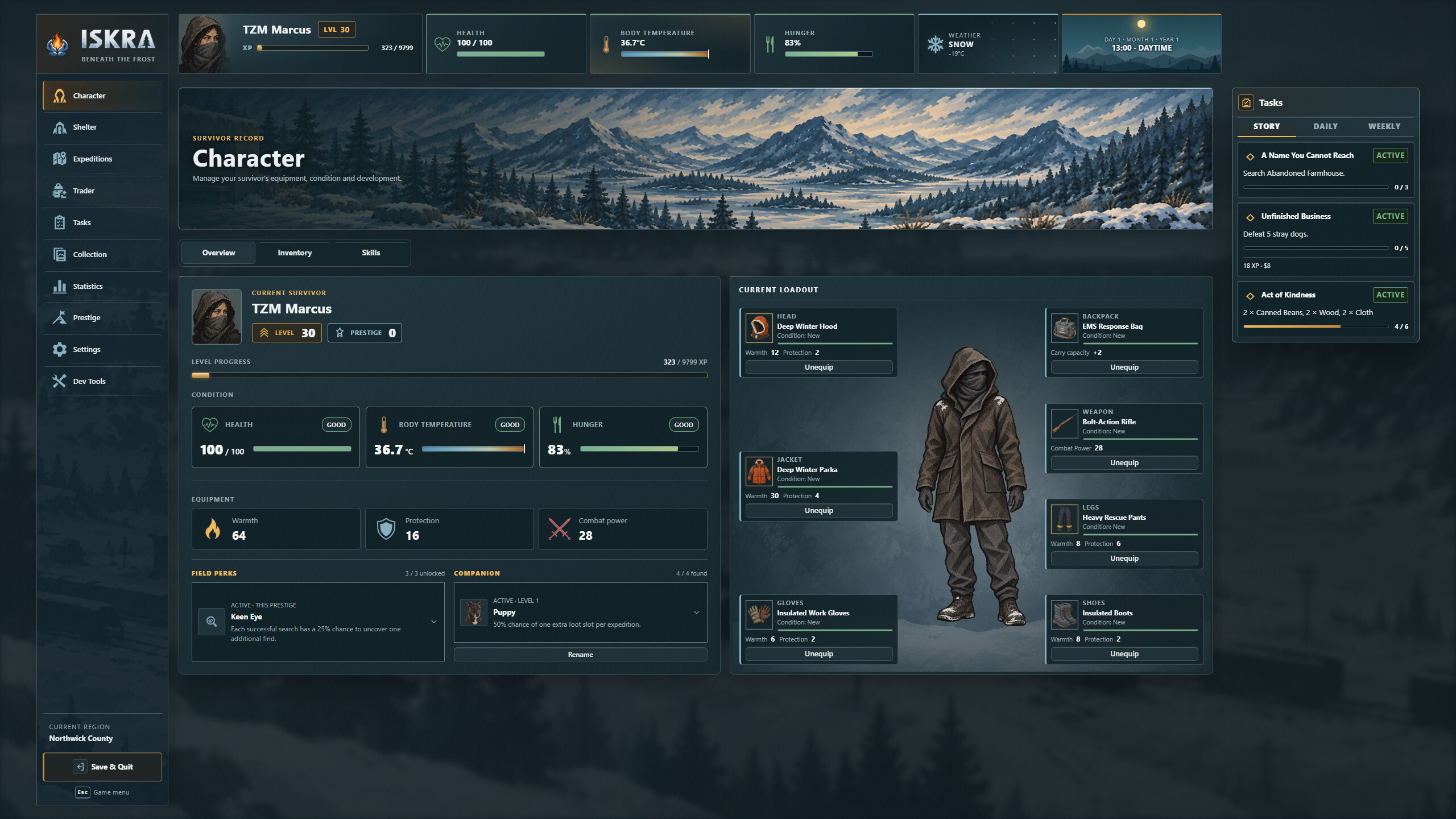This screenshot has width=1456, height=819.
Task: Select the Story tasks tab
Action: 1267,126
